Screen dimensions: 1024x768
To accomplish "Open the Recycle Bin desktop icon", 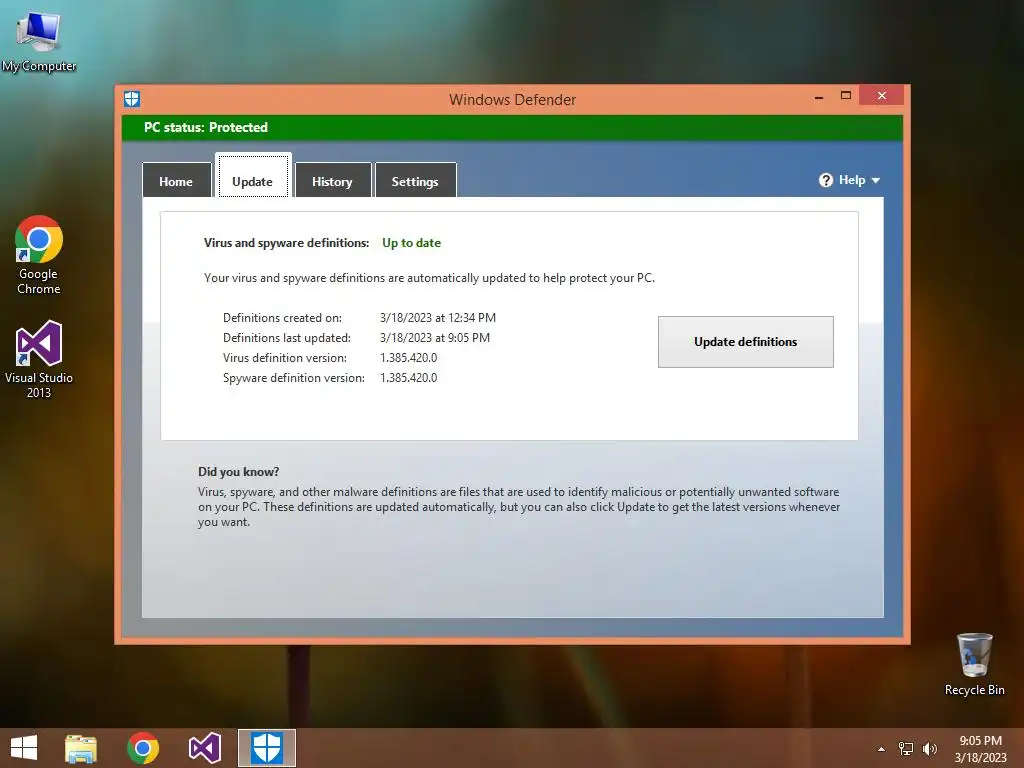I will 974,664.
